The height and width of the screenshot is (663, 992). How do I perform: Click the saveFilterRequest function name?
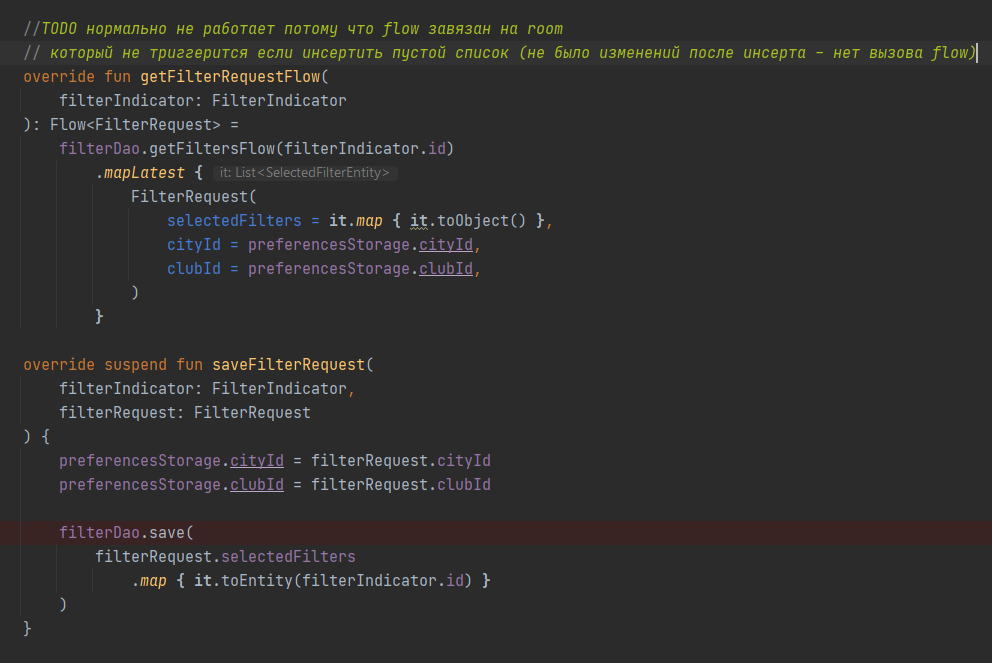pyautogui.click(x=288, y=366)
